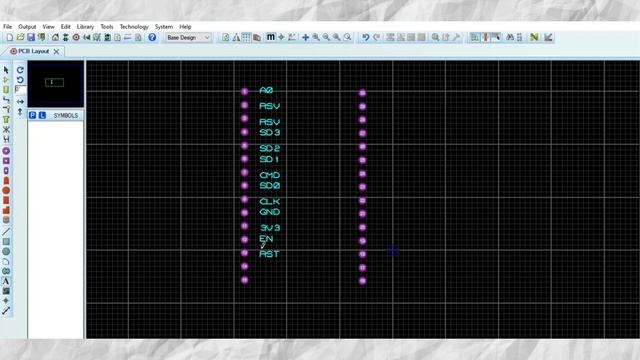This screenshot has height=360, width=640.
Task: Click the green N toolbar icon
Action: coord(534,38)
